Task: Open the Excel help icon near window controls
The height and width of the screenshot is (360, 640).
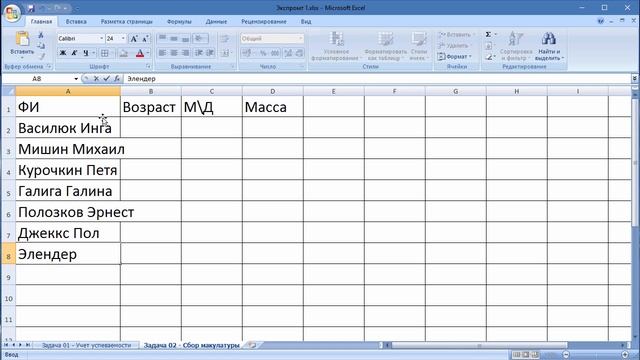Action: coord(600,21)
